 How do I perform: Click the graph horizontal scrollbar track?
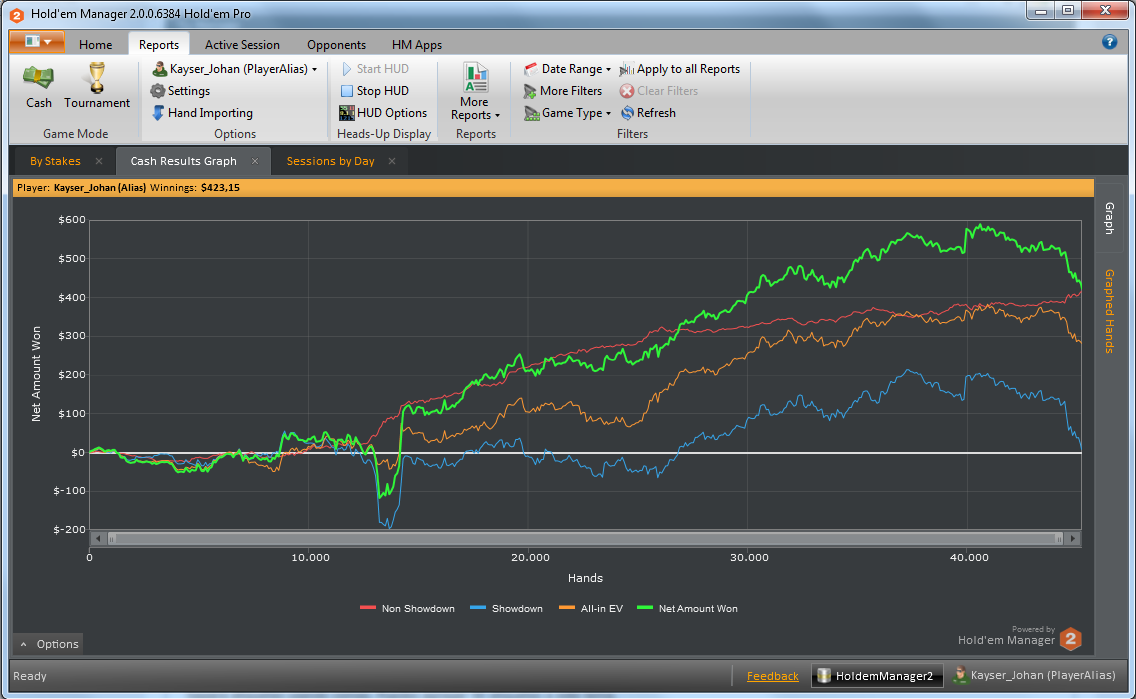point(585,538)
